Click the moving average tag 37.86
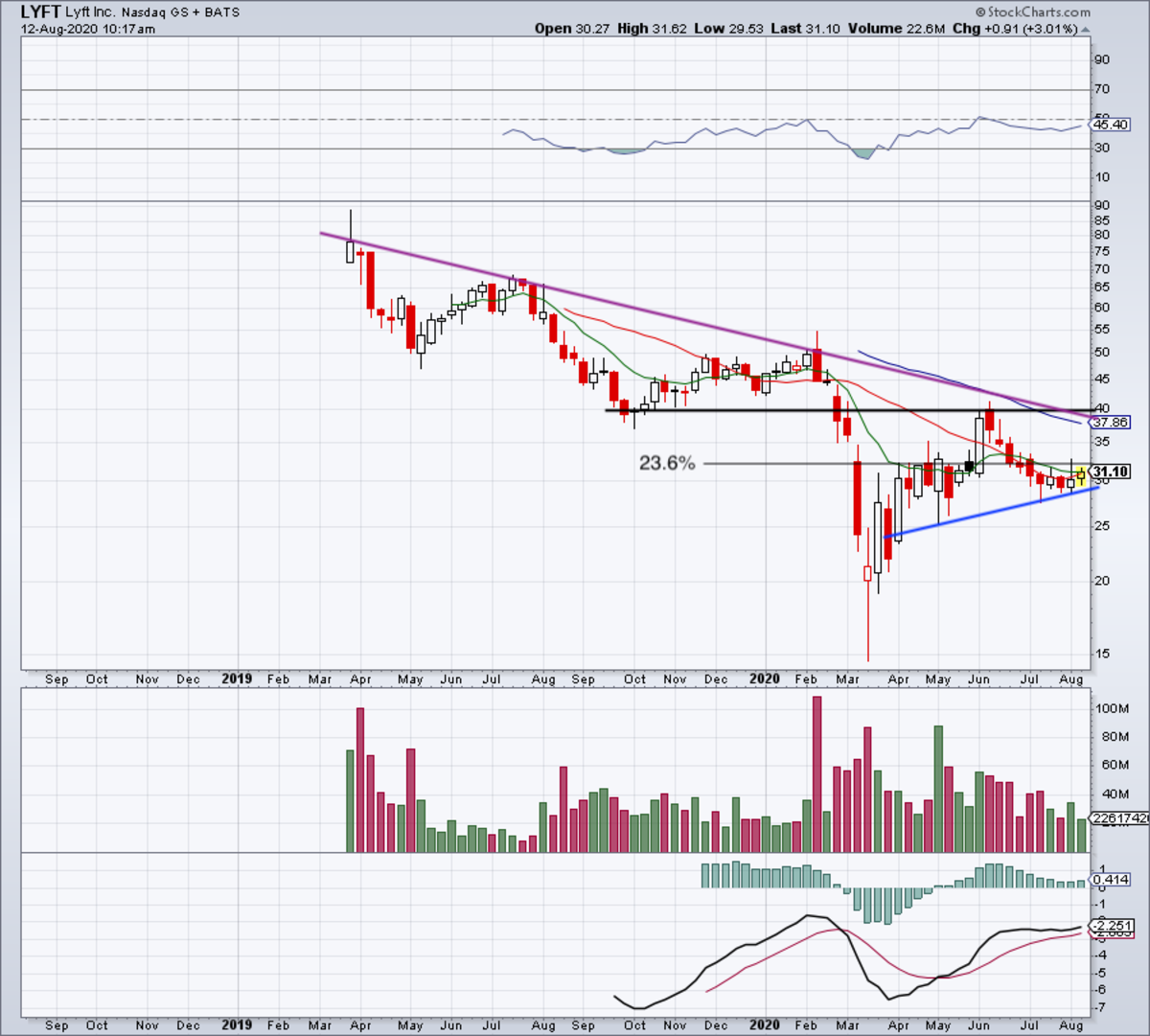The height and width of the screenshot is (1036, 1150). [x=1110, y=422]
